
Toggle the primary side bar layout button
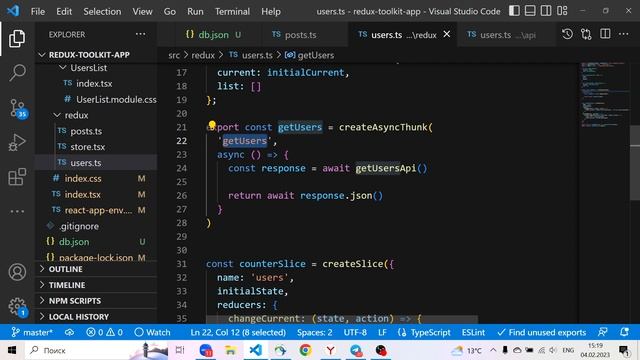[x=514, y=11]
